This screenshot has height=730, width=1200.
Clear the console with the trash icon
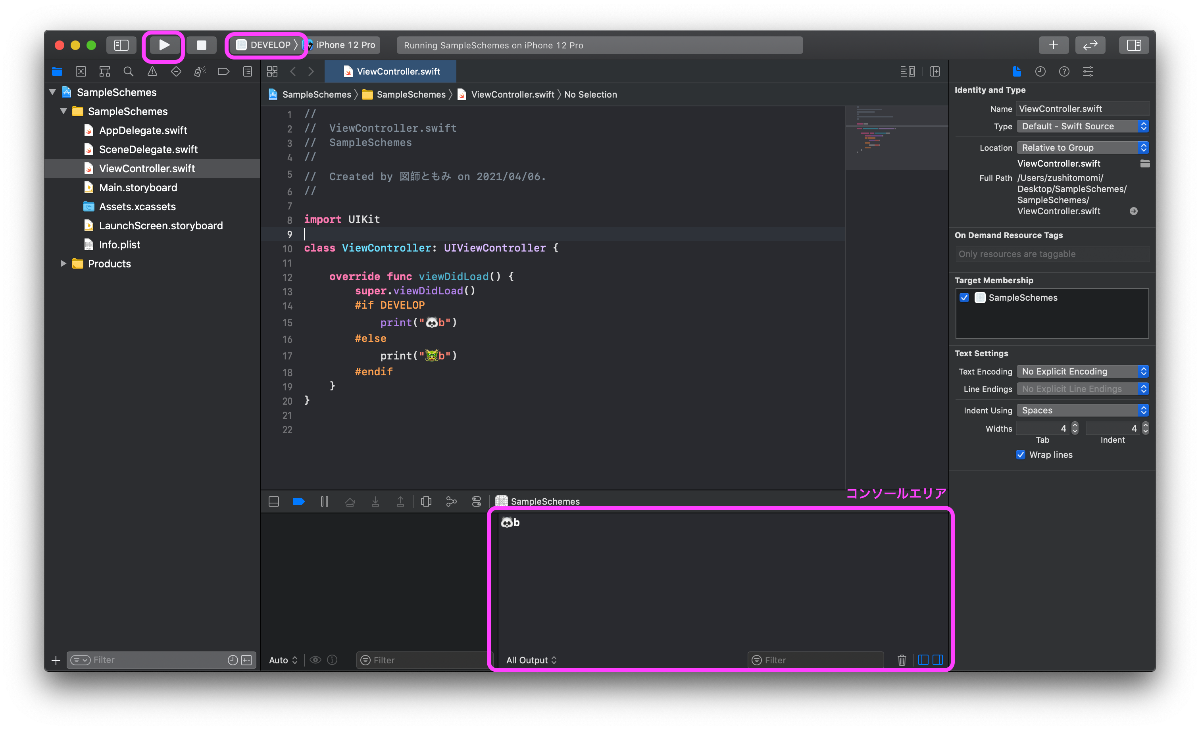coord(902,661)
